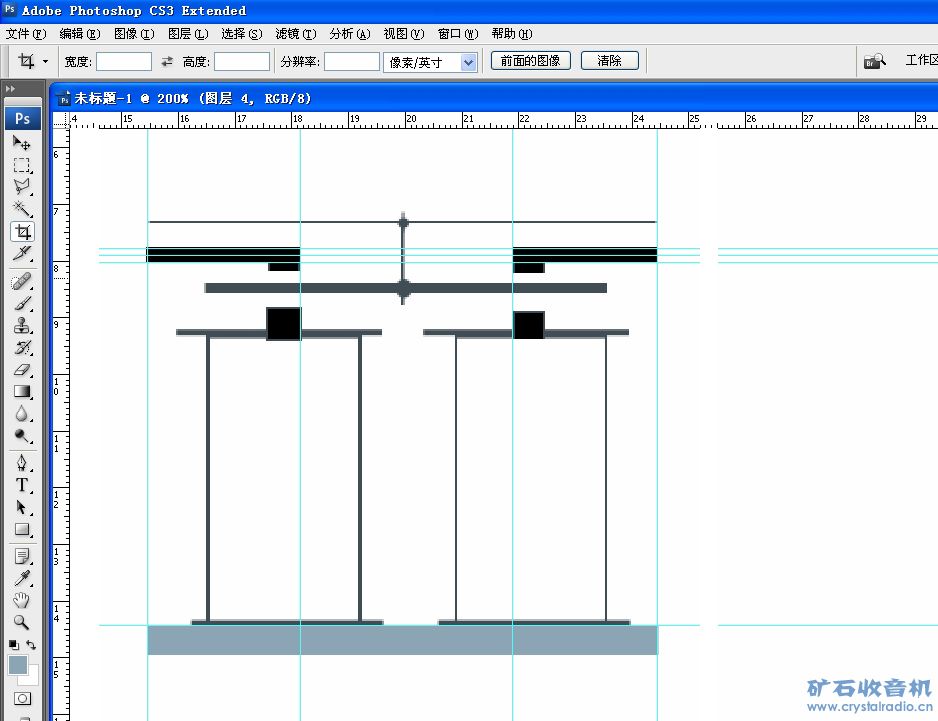This screenshot has width=938, height=721.
Task: Open the 视图(V) menu
Action: click(x=404, y=34)
